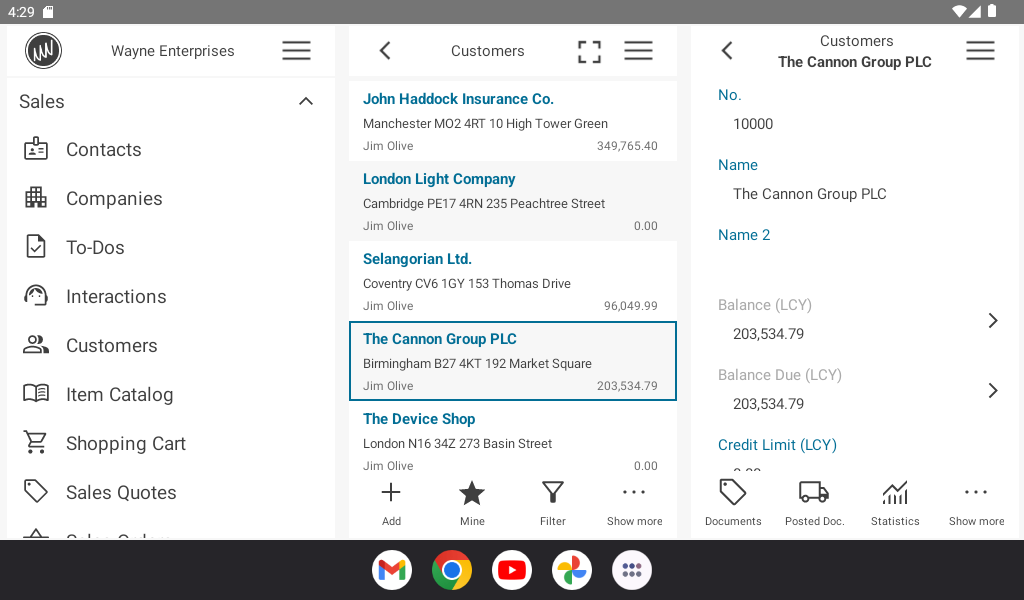Click Cambridge PE17 4RN address text
The width and height of the screenshot is (1024, 600).
click(x=484, y=204)
